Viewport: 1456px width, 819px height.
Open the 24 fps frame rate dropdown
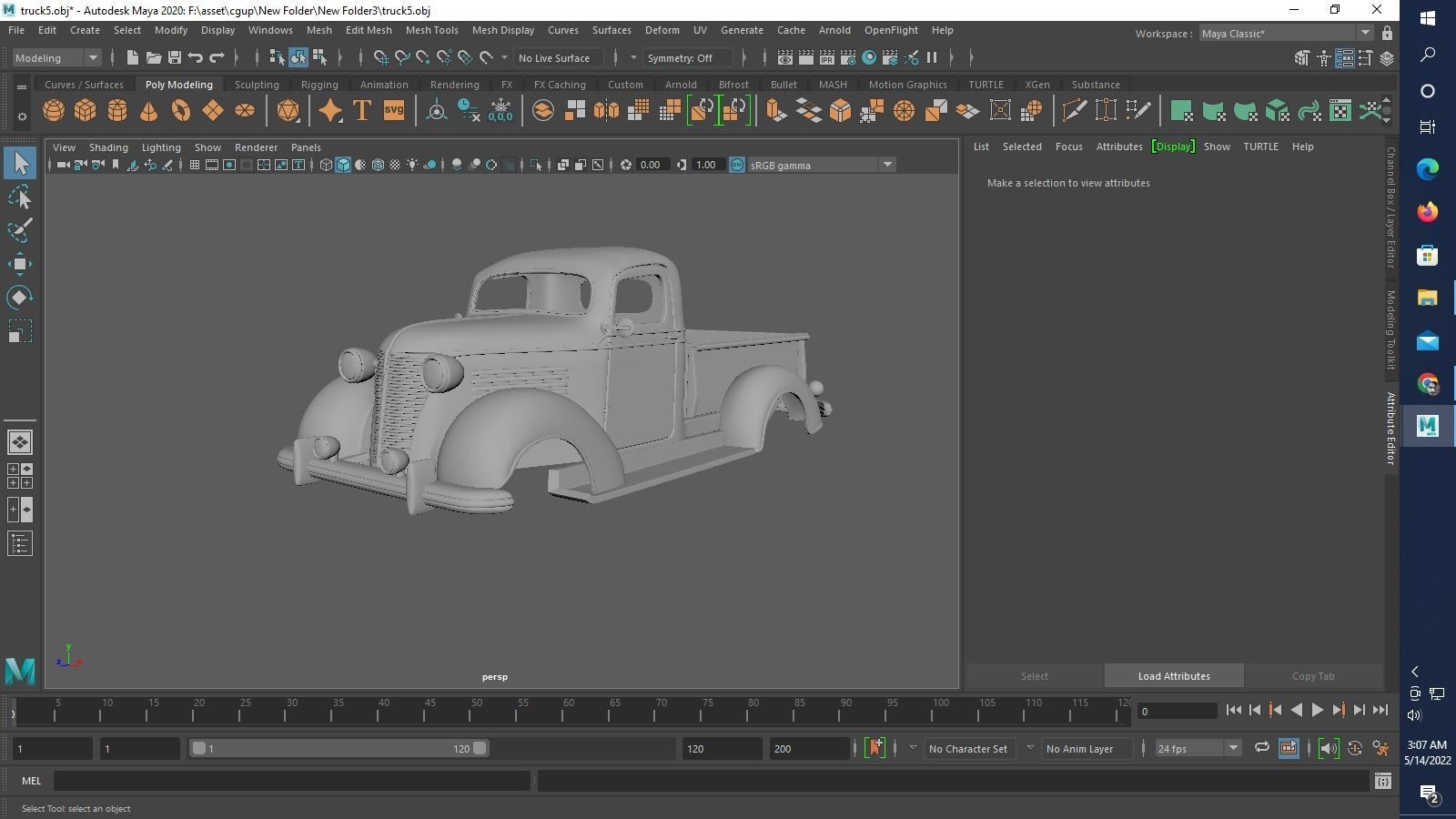coord(1198,749)
